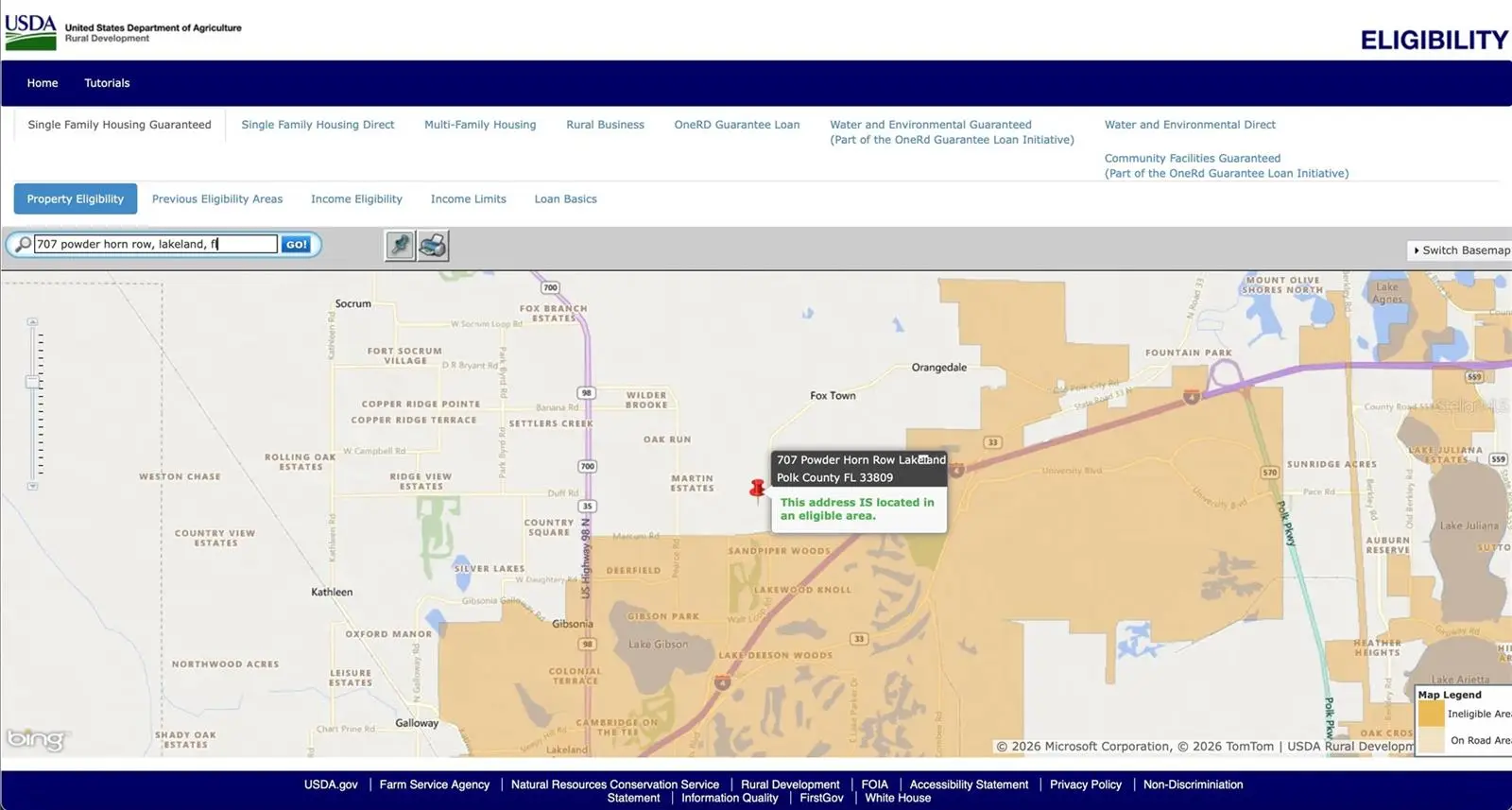
Task: Open the Tutorials menu item
Action: [107, 83]
